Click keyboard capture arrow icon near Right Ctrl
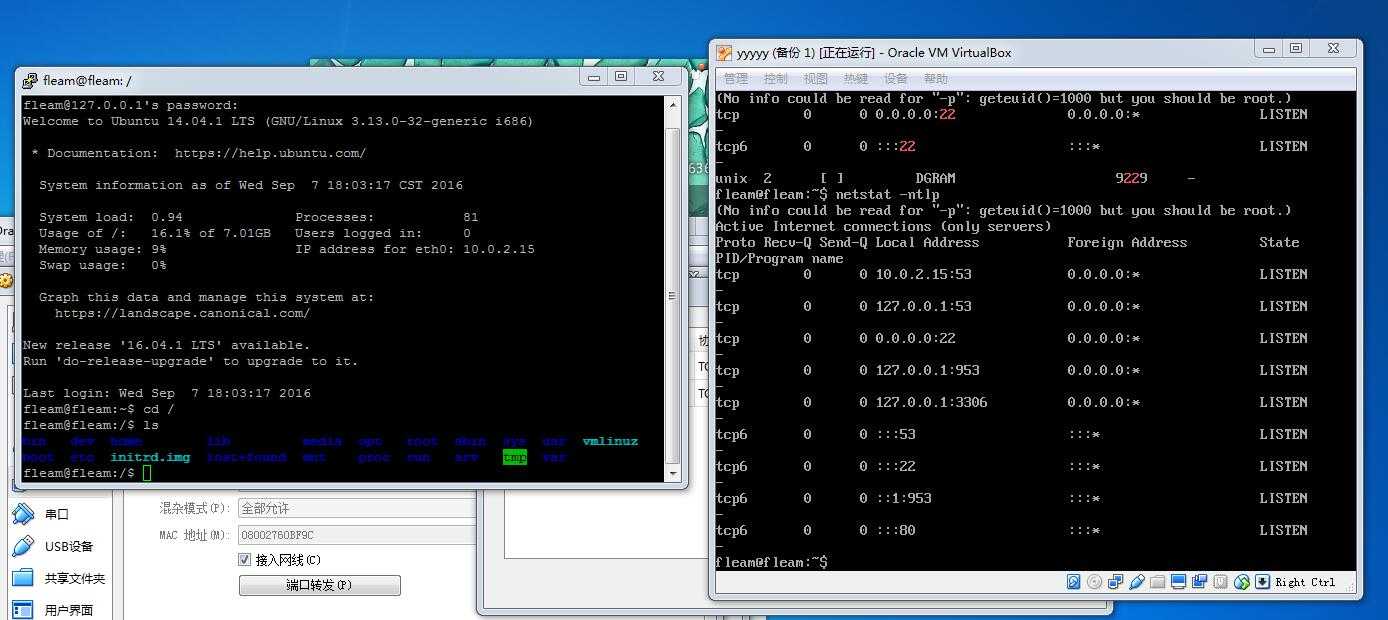 pyautogui.click(x=1263, y=581)
